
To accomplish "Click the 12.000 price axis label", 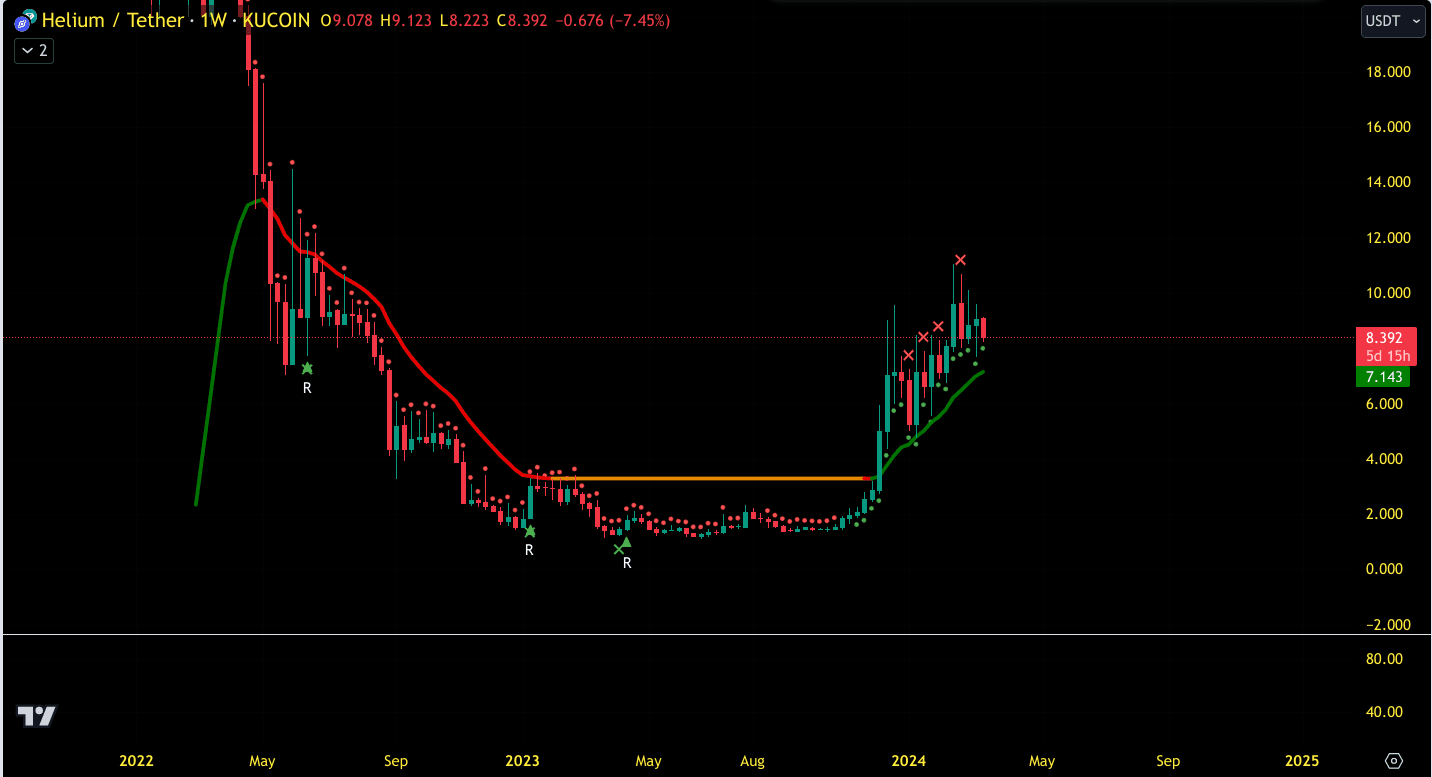I will (x=1388, y=238).
